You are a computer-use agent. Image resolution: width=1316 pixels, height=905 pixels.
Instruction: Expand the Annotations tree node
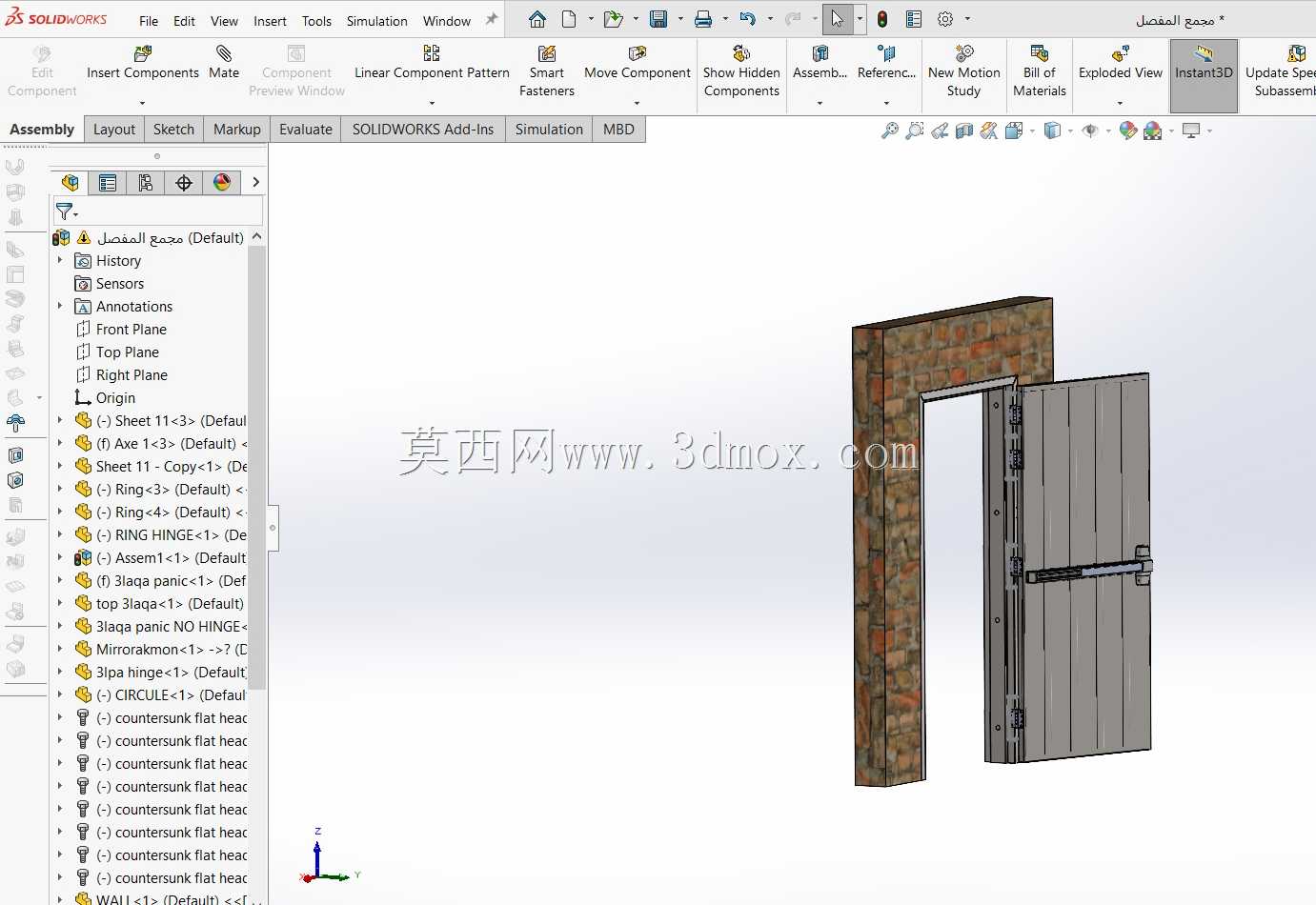point(60,306)
